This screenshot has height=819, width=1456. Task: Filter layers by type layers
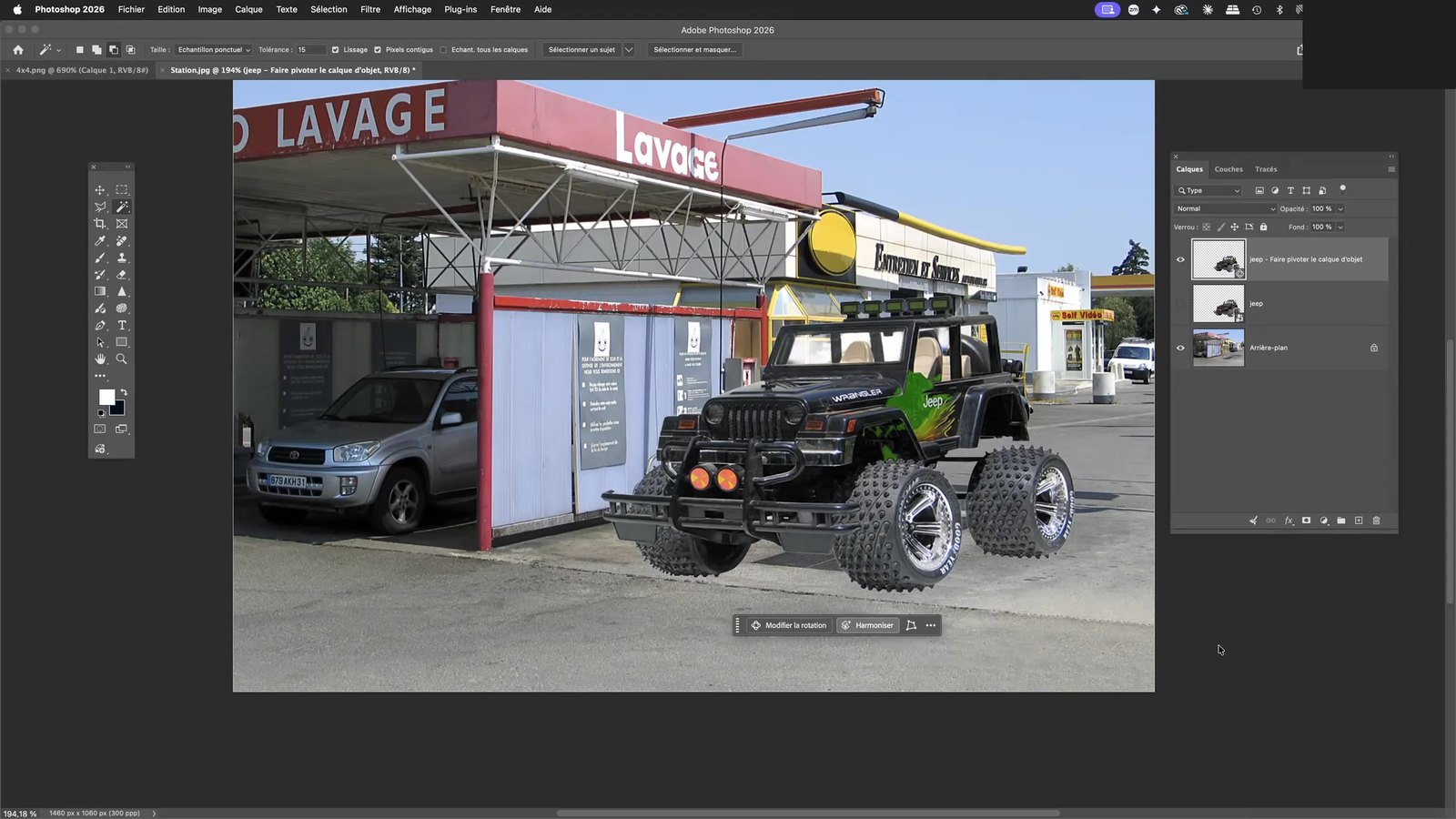[1290, 190]
